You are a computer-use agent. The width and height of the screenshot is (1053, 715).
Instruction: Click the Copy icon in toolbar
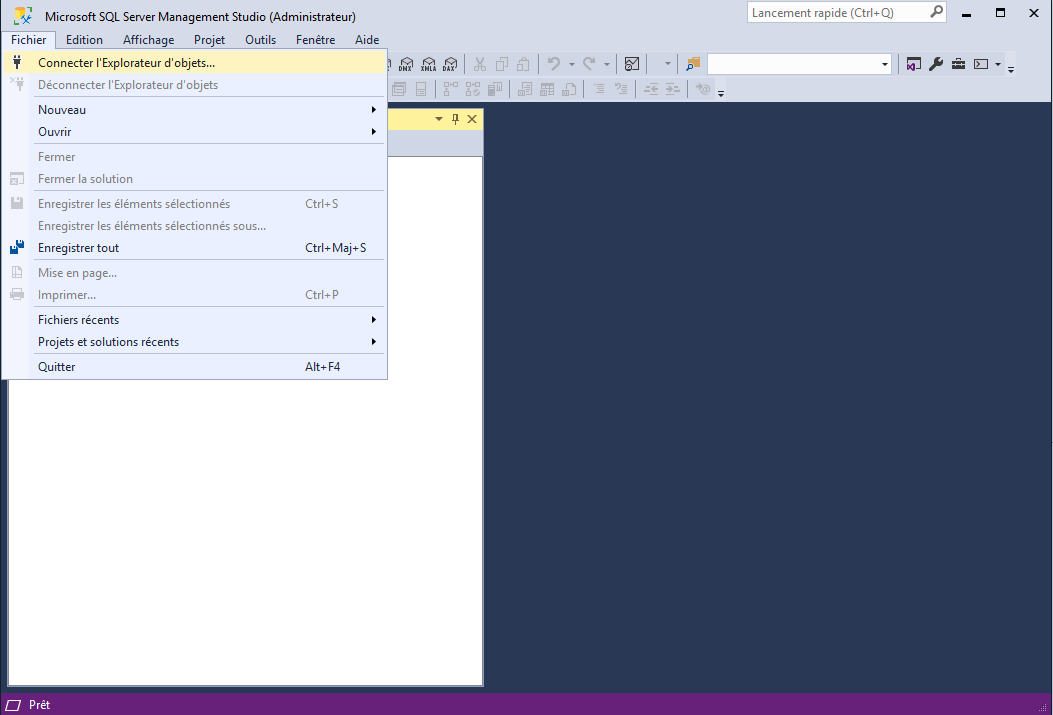[502, 64]
